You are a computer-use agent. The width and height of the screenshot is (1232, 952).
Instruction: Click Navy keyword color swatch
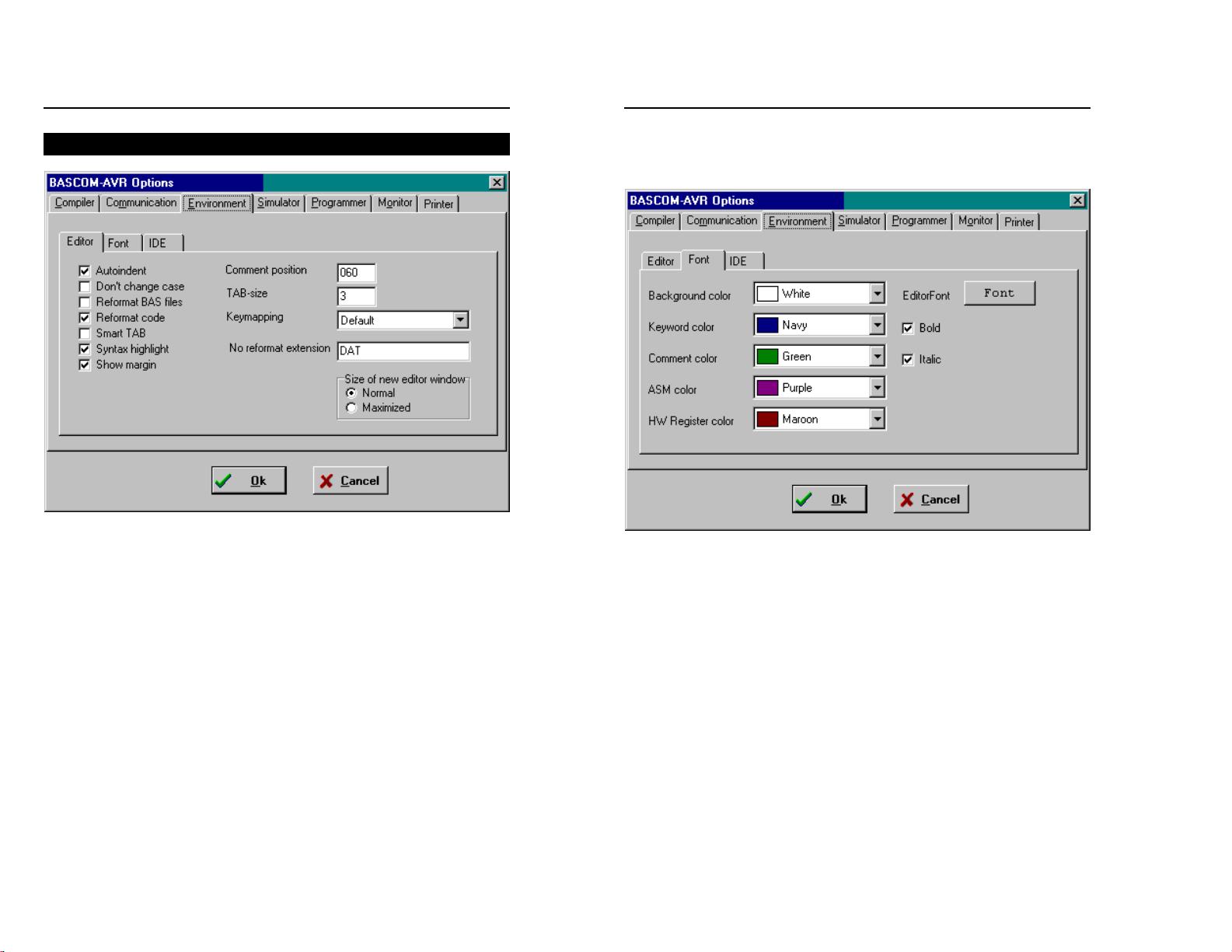click(x=767, y=325)
